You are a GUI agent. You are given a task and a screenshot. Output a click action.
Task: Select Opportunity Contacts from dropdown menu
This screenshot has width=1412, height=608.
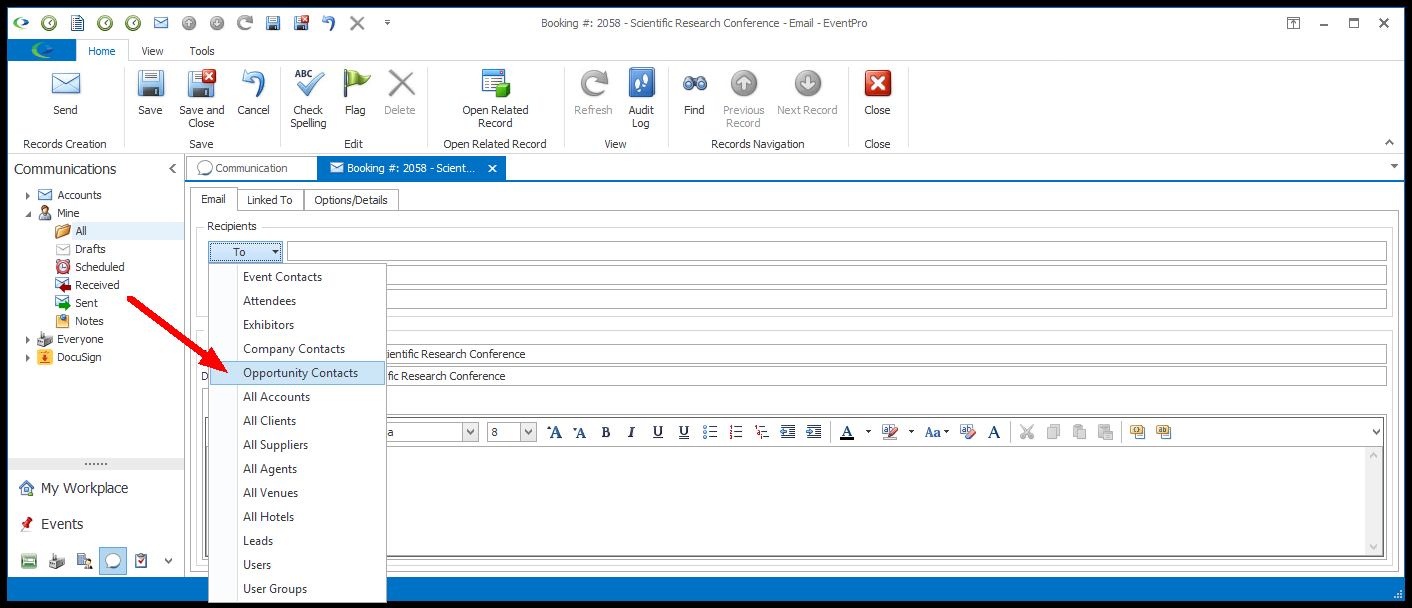[298, 373]
